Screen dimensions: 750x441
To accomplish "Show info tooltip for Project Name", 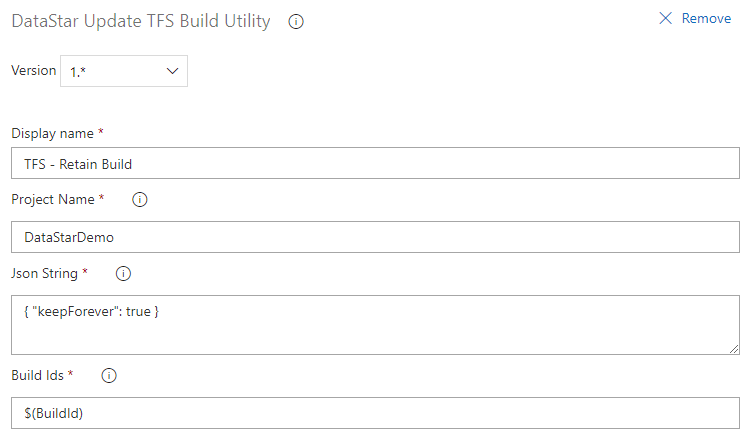I will [140, 200].
